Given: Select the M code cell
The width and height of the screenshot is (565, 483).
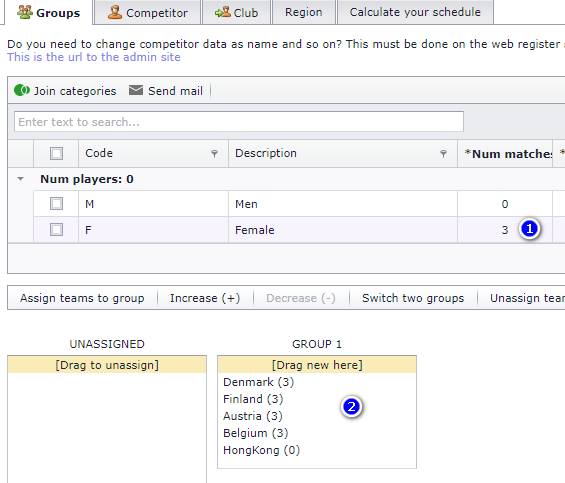Looking at the screenshot, I should pyautogui.click(x=154, y=204).
